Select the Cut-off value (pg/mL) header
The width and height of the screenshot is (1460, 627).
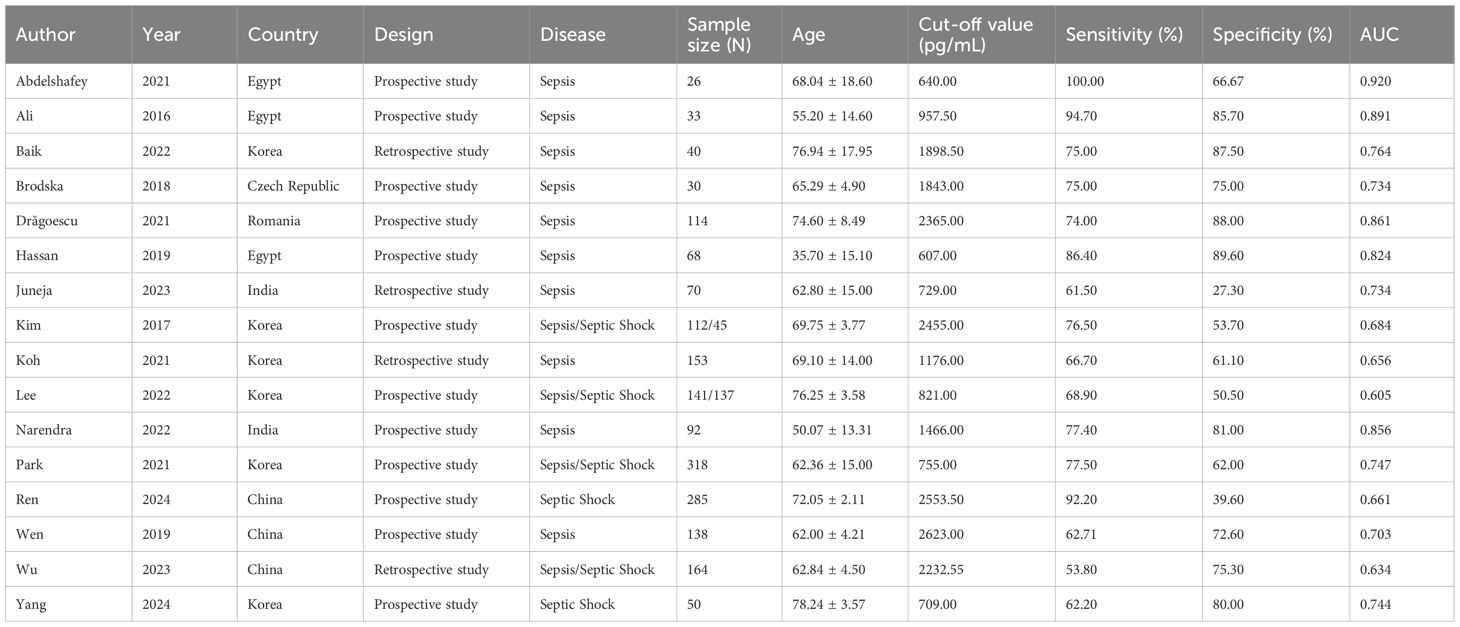(x=975, y=35)
